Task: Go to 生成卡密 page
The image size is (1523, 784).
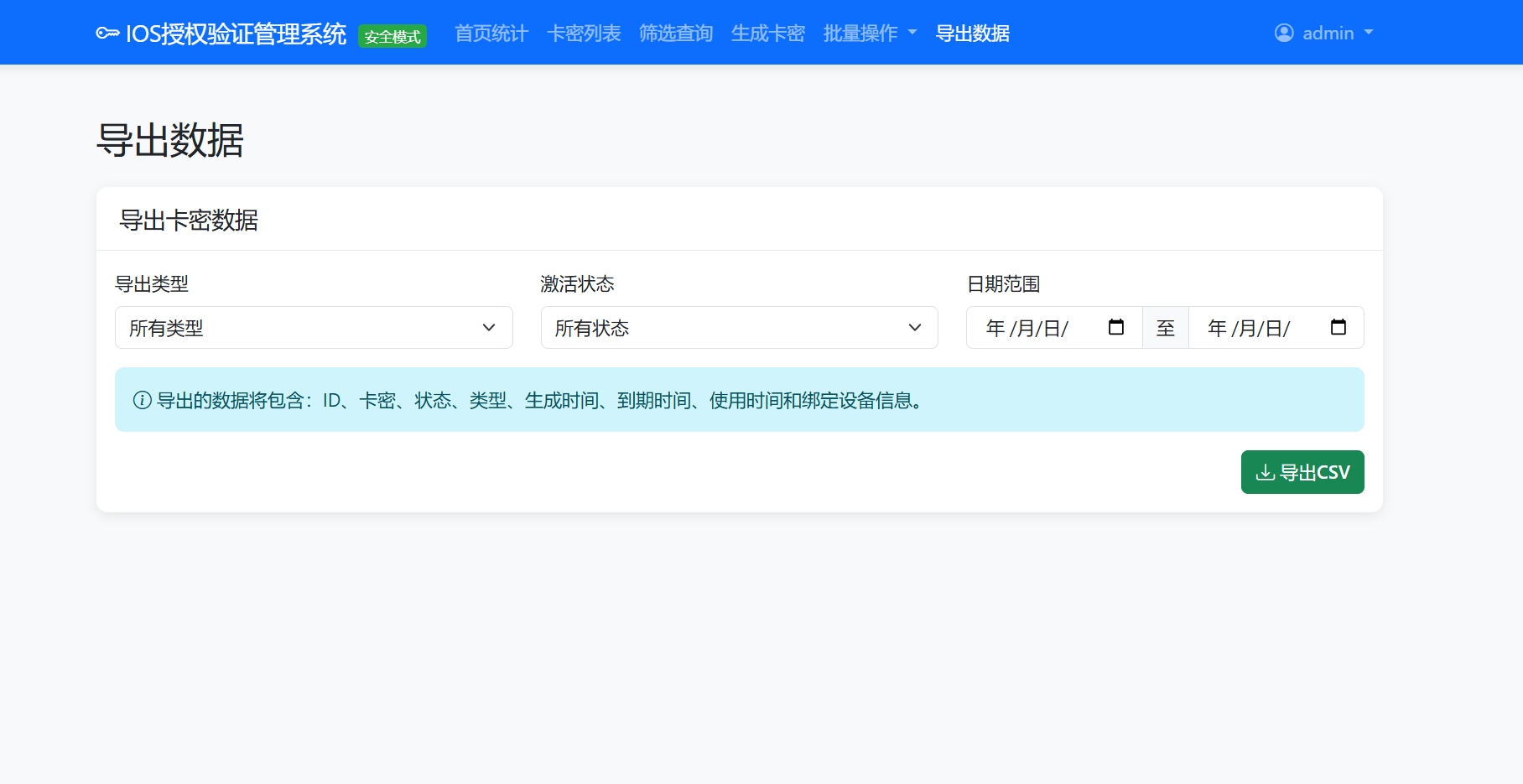Action: coord(767,34)
